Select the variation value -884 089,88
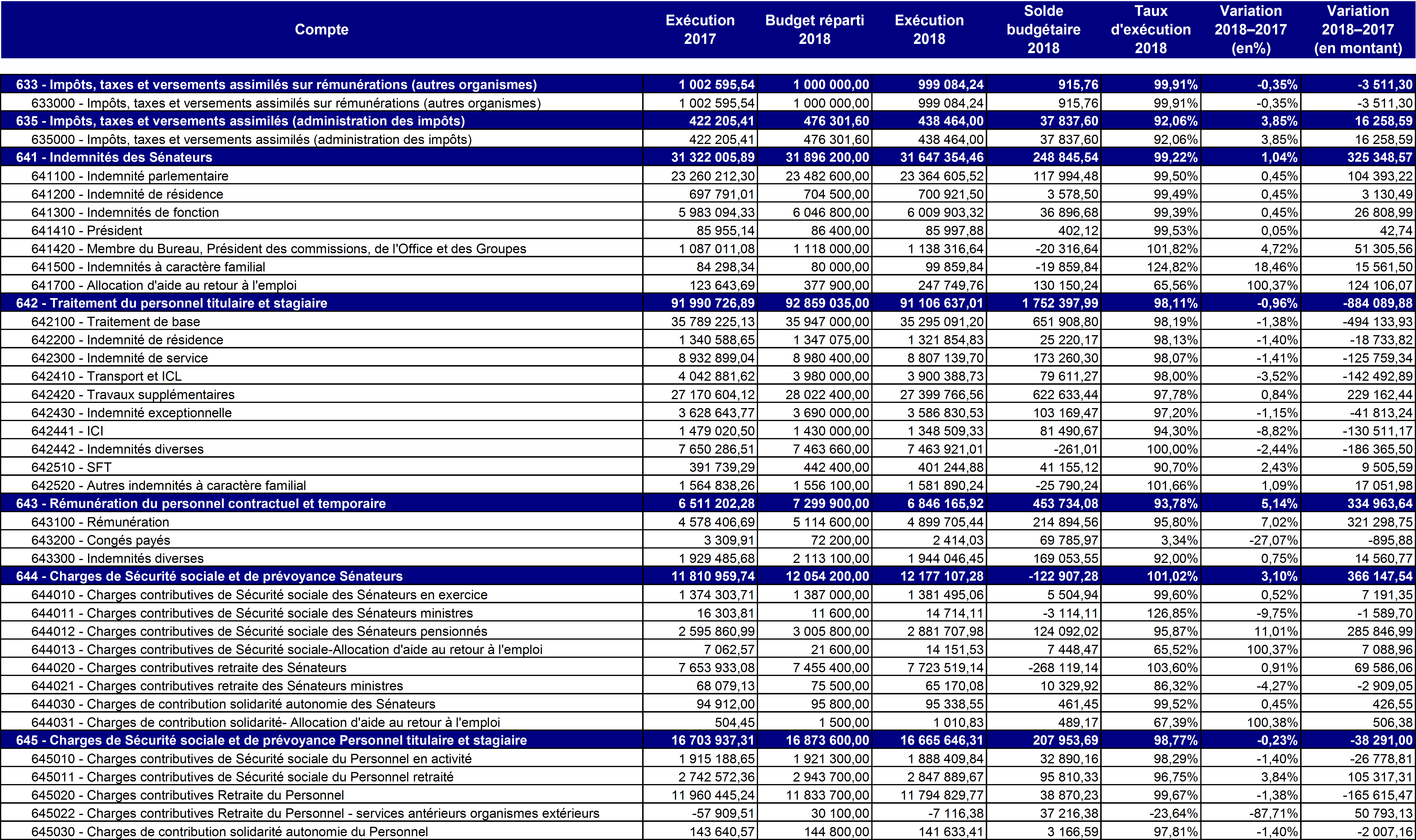This screenshot has height=840, width=1416. [1378, 303]
